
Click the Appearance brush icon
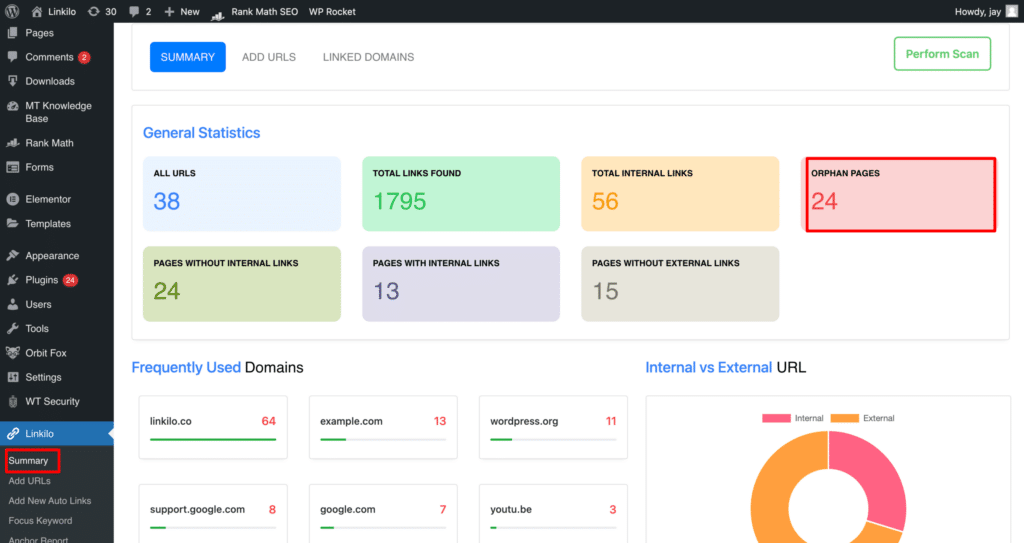click(12, 255)
